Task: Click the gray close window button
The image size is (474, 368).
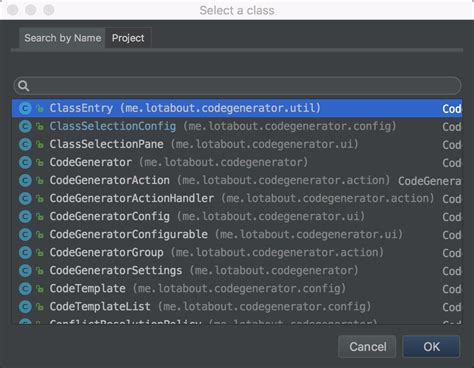Action: pos(13,10)
